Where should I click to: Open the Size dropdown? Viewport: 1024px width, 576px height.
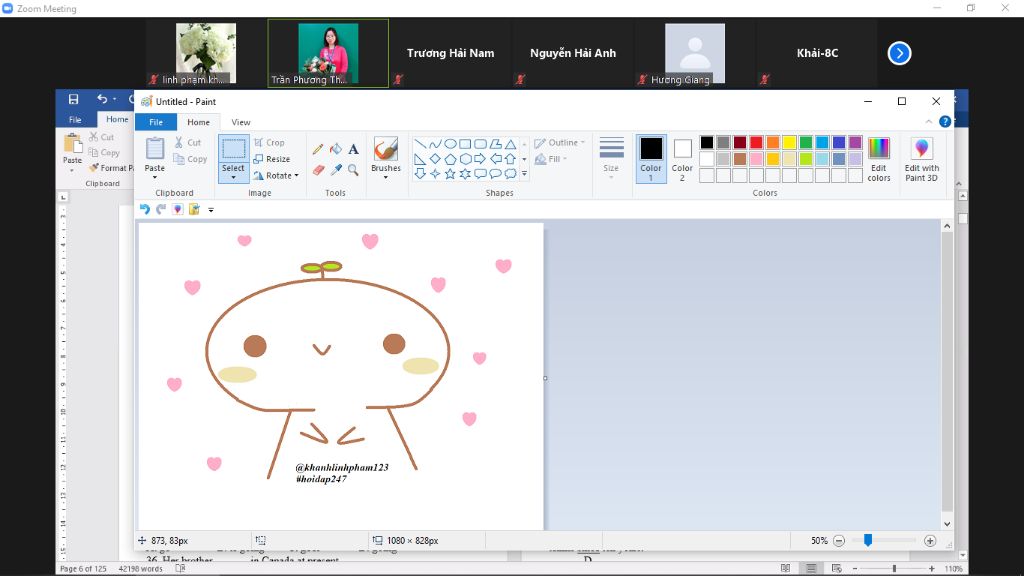(611, 159)
